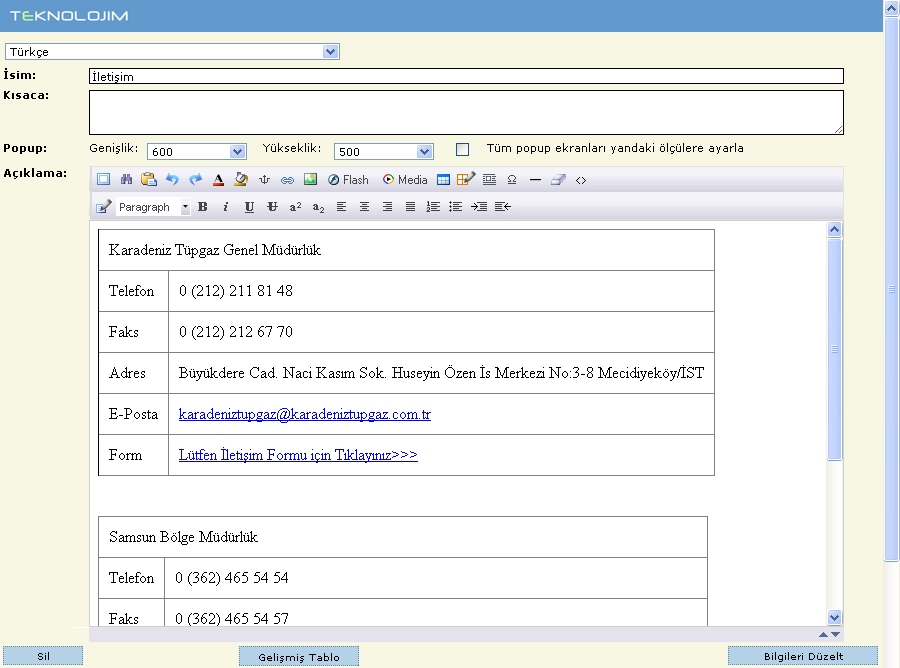Click the editor vertical scrollbar thumb
This screenshot has width=900, height=668.
tap(835, 349)
